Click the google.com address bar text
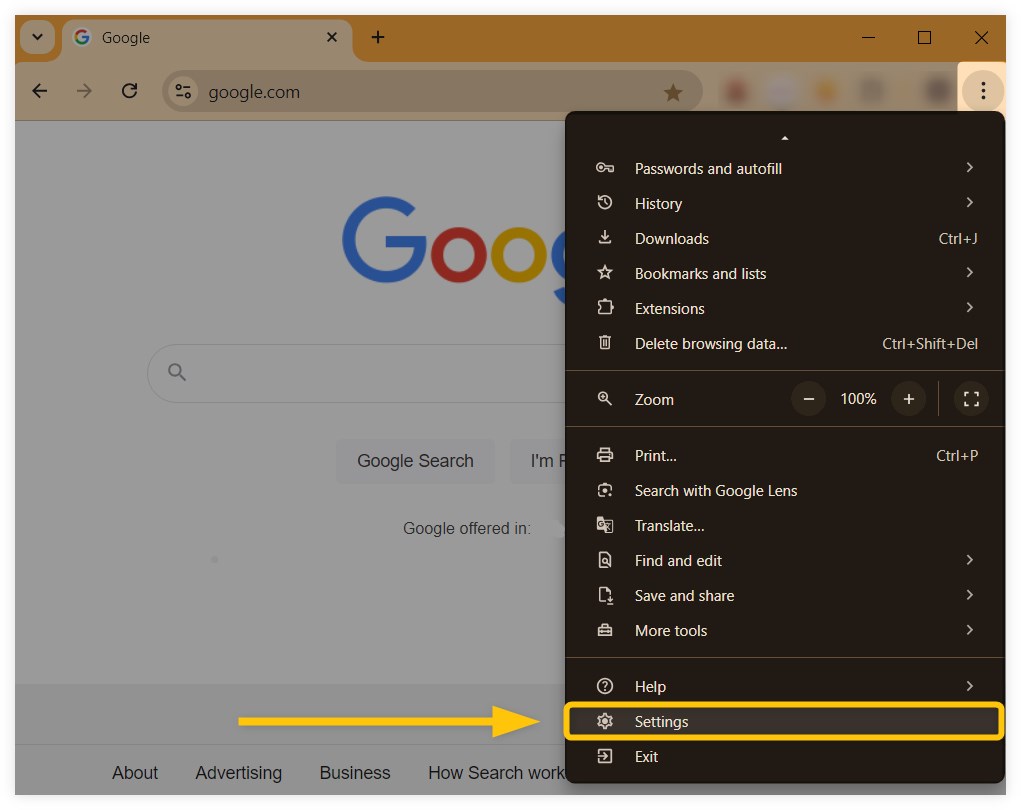 pyautogui.click(x=254, y=92)
